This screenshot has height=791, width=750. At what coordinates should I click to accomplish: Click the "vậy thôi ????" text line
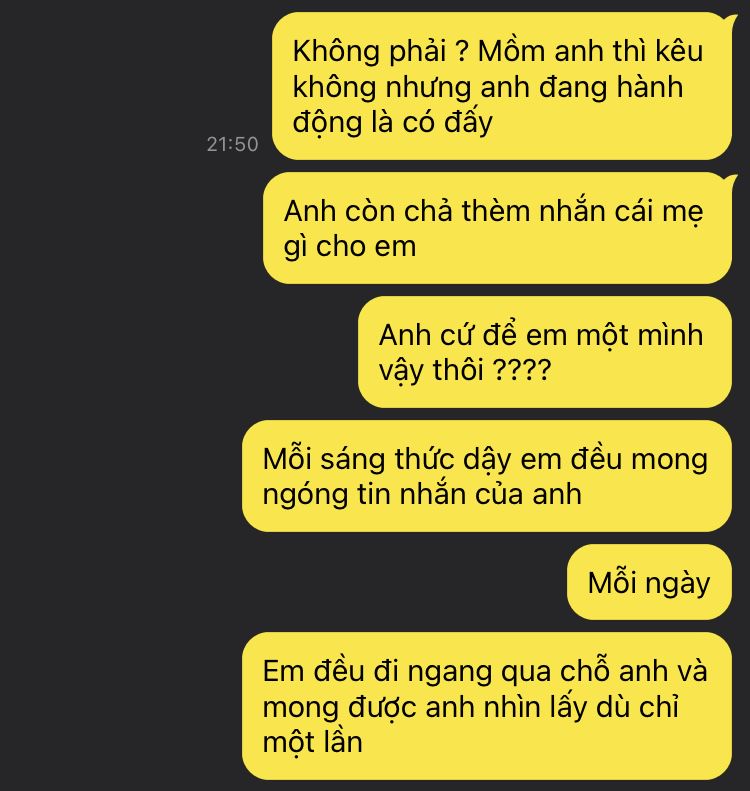pyautogui.click(x=465, y=370)
